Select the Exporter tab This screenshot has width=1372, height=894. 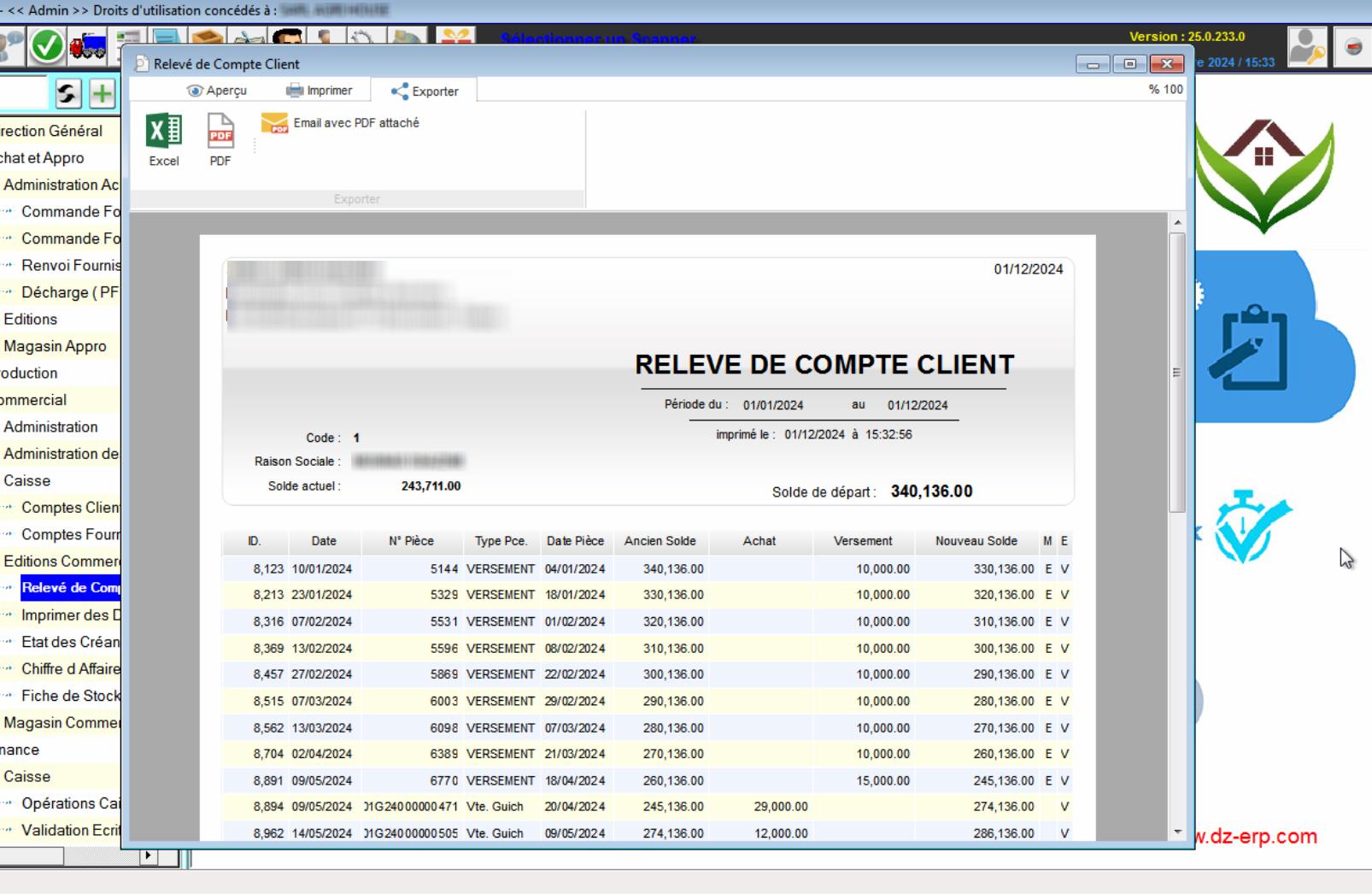[x=425, y=91]
